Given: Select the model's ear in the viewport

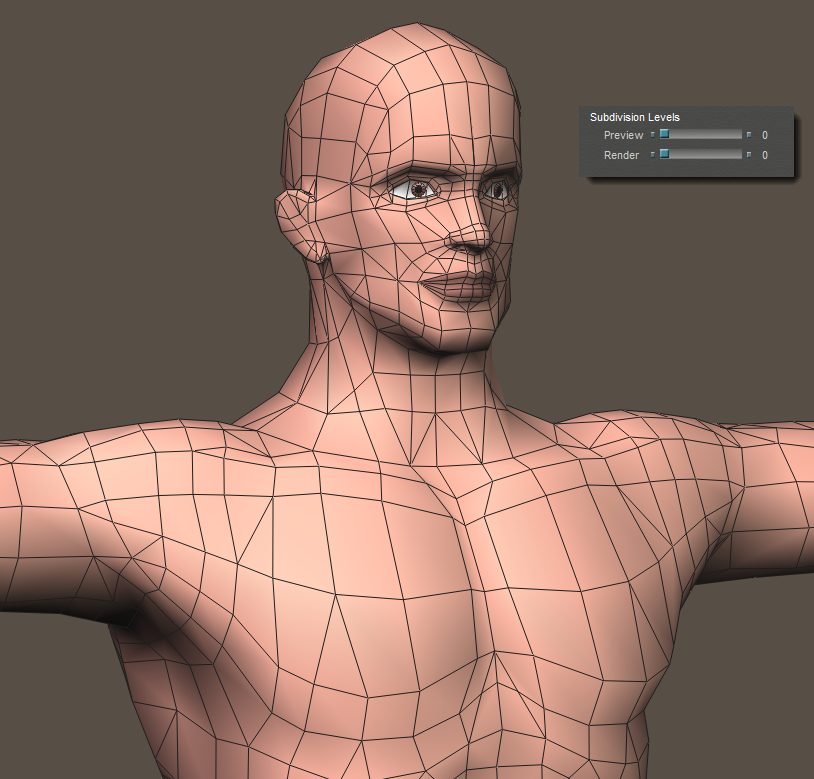Looking at the screenshot, I should pos(296,222).
